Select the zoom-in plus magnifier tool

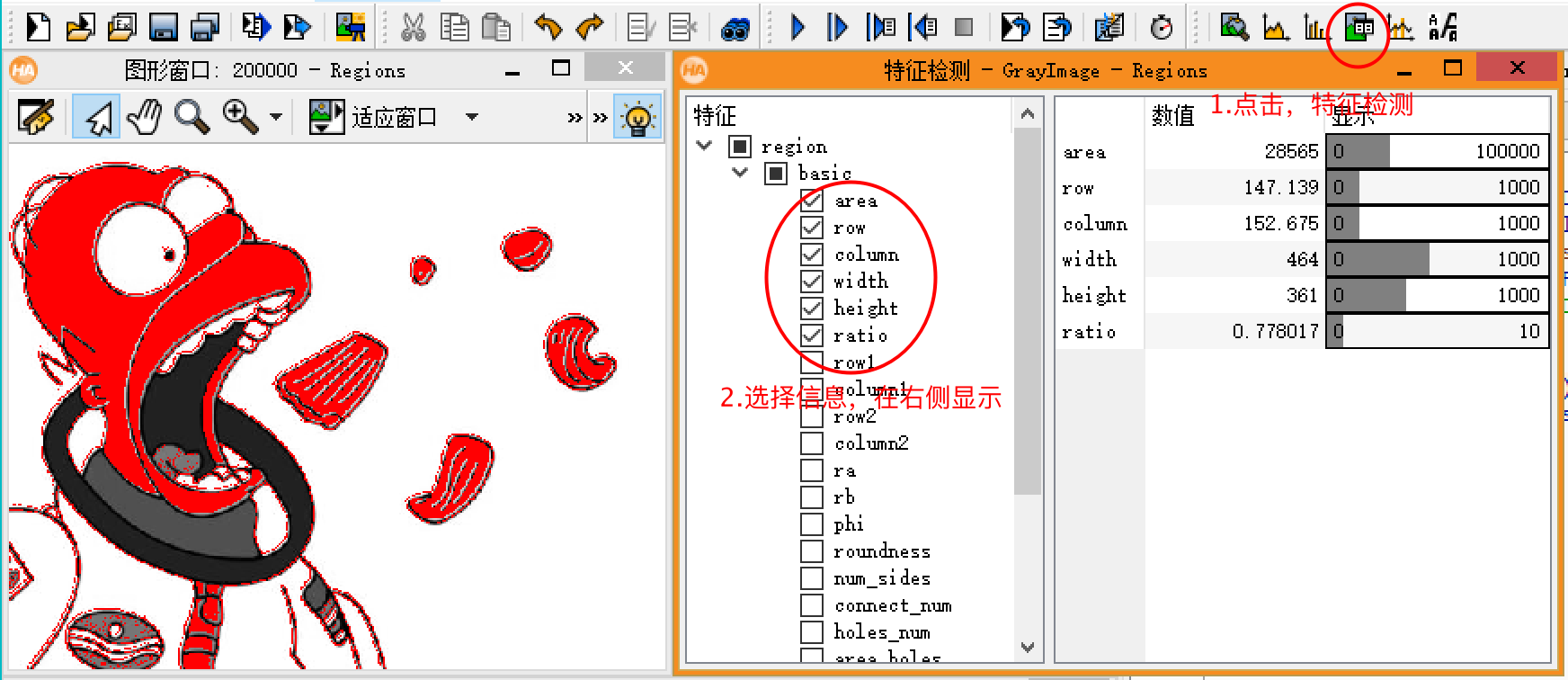(240, 117)
